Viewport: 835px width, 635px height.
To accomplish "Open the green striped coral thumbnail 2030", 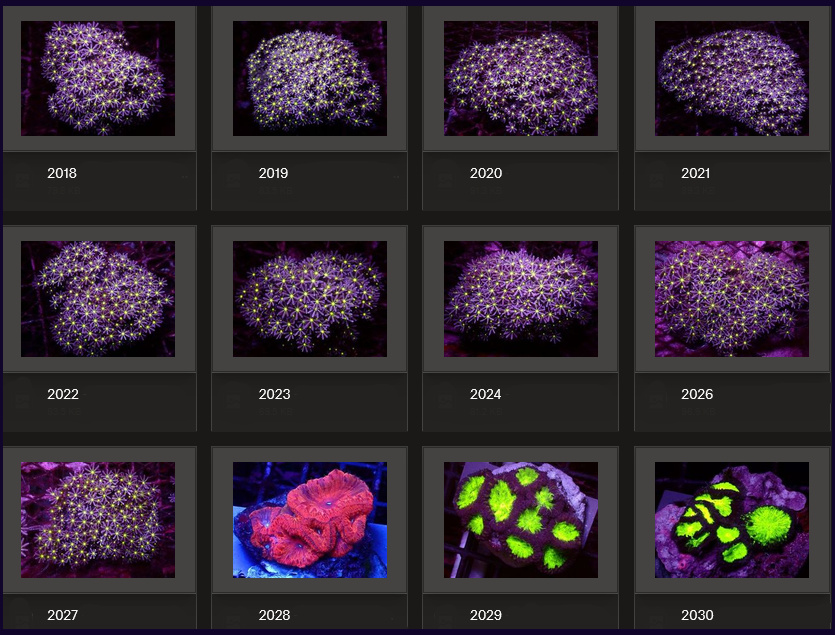I will [732, 520].
